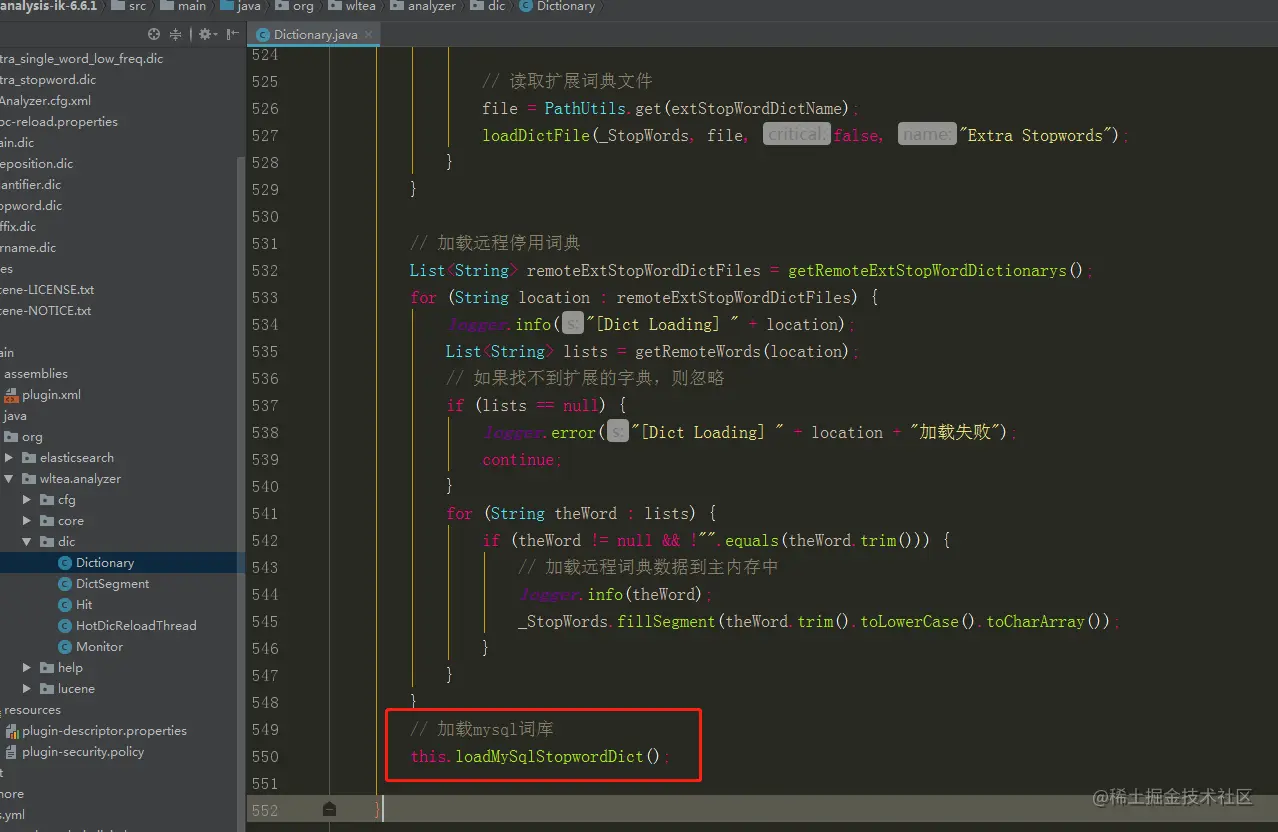Click the collapse all icon in project panel
This screenshot has height=832, width=1278.
(x=176, y=34)
